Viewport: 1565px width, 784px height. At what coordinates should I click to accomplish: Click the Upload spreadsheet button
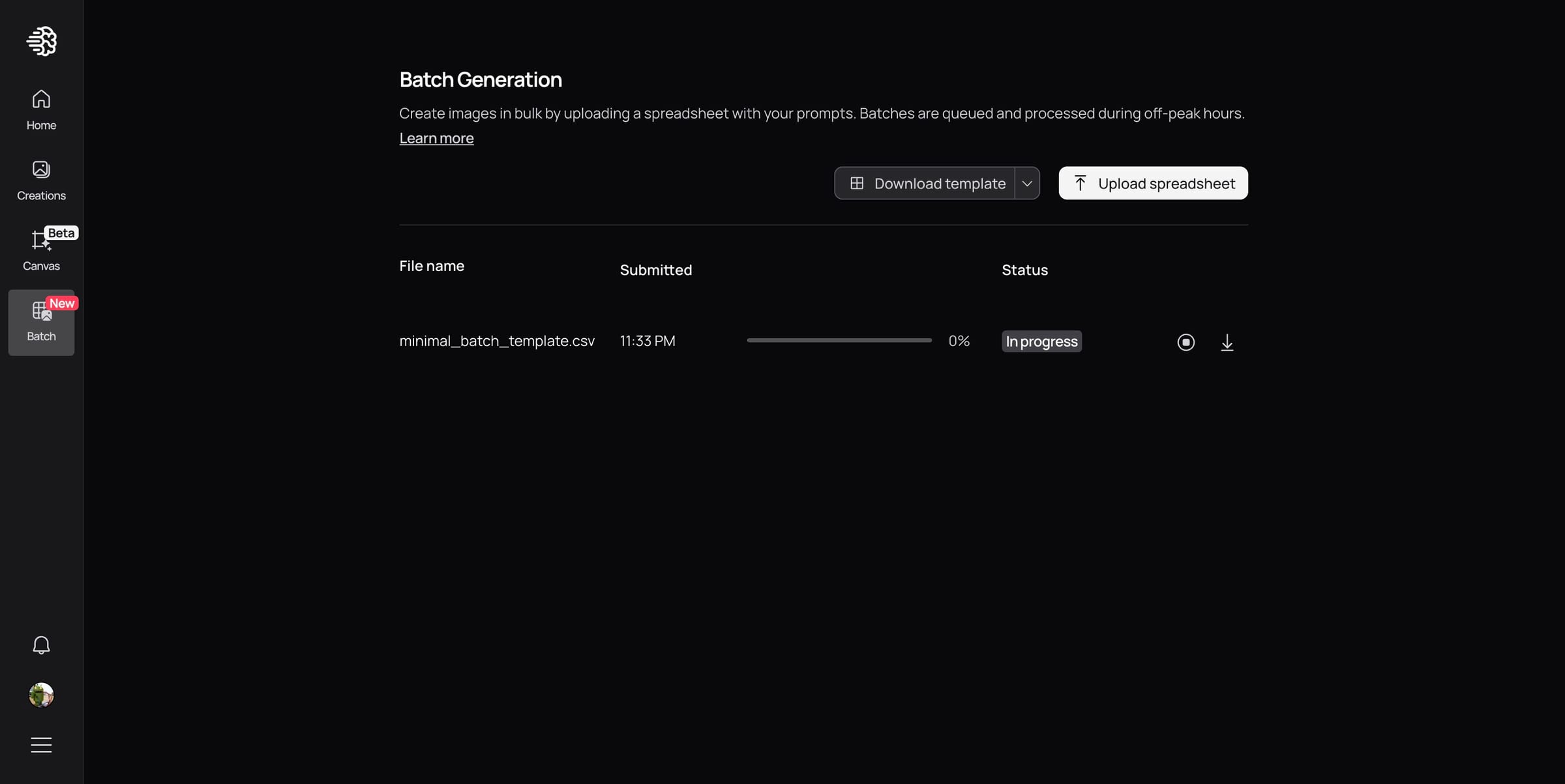[x=1153, y=183]
